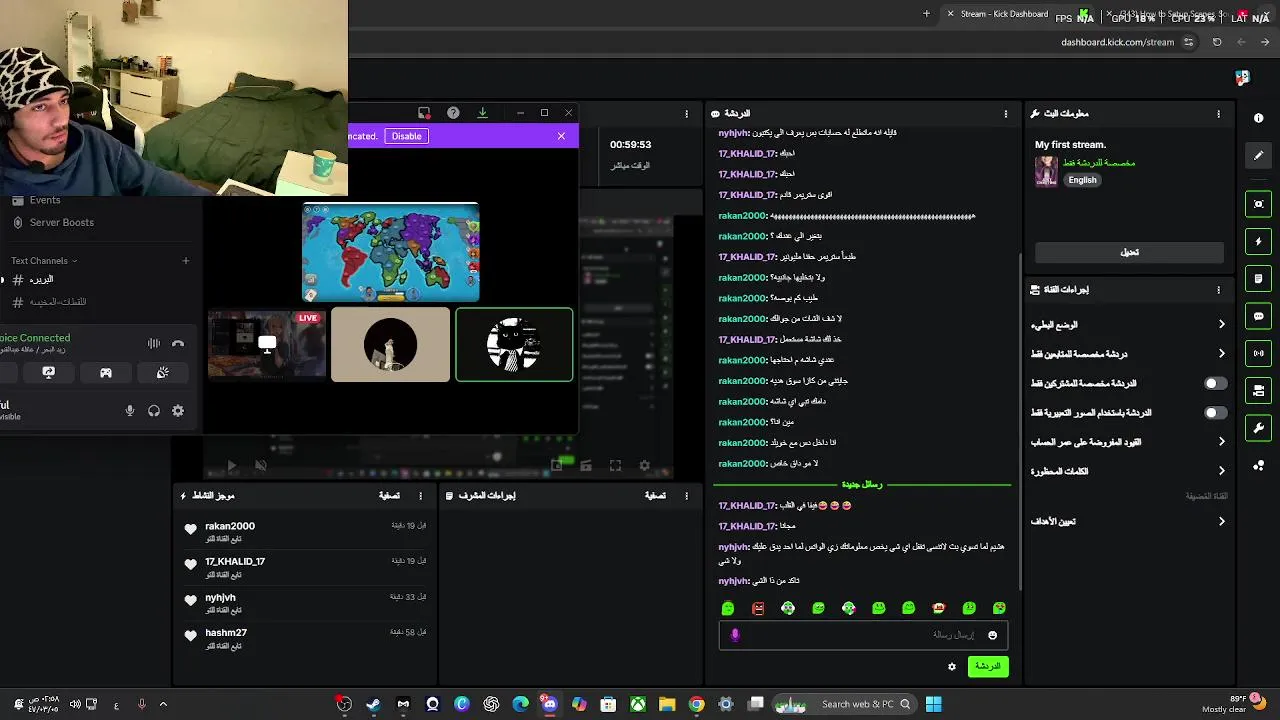The height and width of the screenshot is (720, 1280).
Task: Open LIVE stream thumbnail in Discord call
Action: click(266, 345)
